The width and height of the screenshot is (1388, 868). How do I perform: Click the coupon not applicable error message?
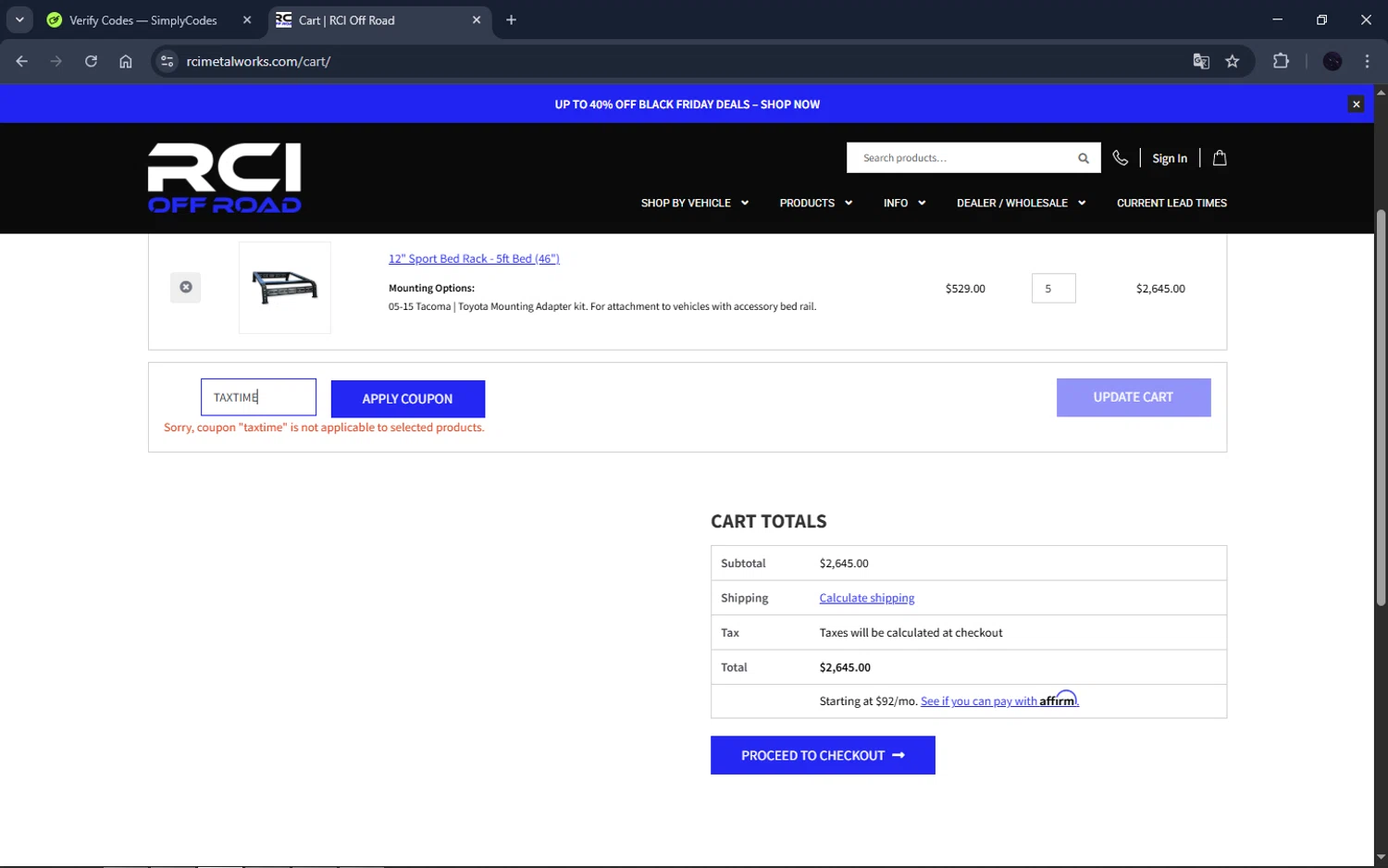pos(324,428)
